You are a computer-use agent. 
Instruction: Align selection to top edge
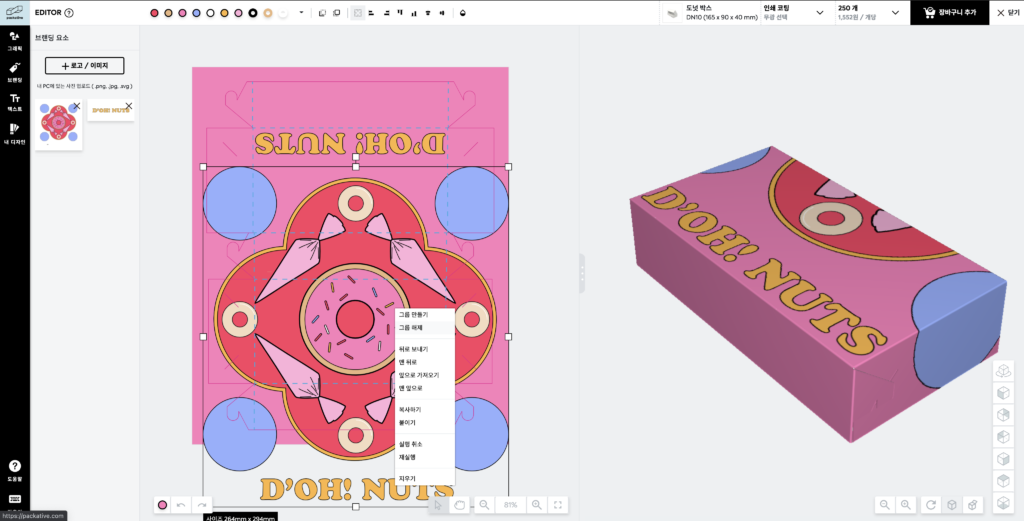400,12
